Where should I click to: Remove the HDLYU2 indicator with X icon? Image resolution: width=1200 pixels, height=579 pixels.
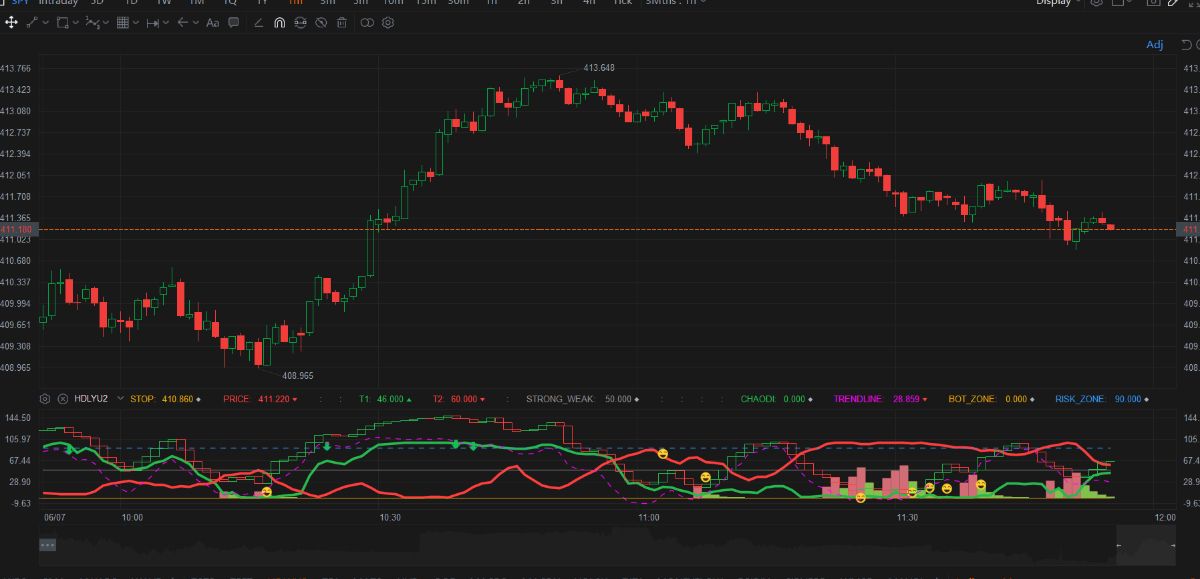tap(63, 398)
